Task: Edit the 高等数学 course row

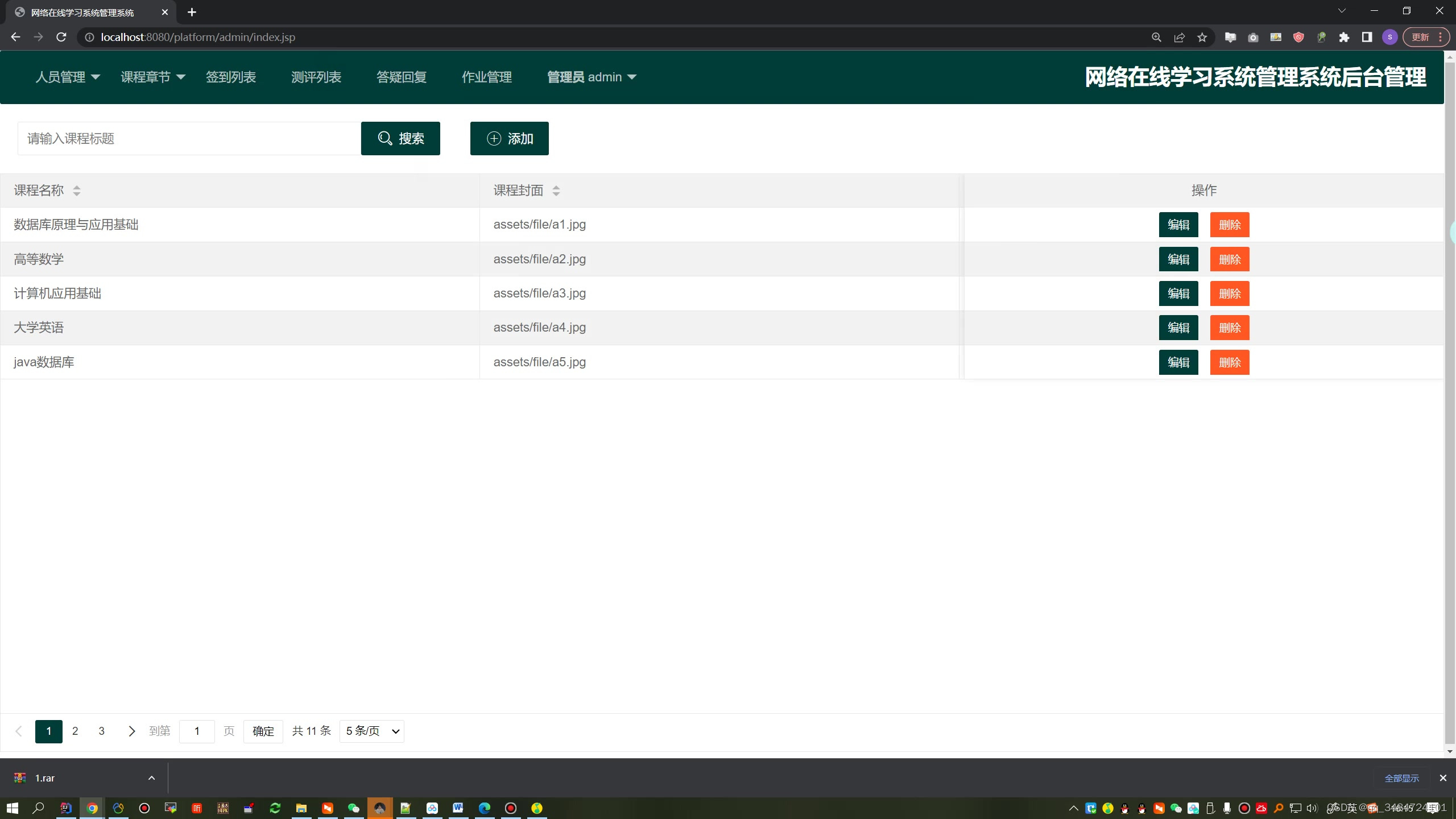Action: tap(1178, 259)
